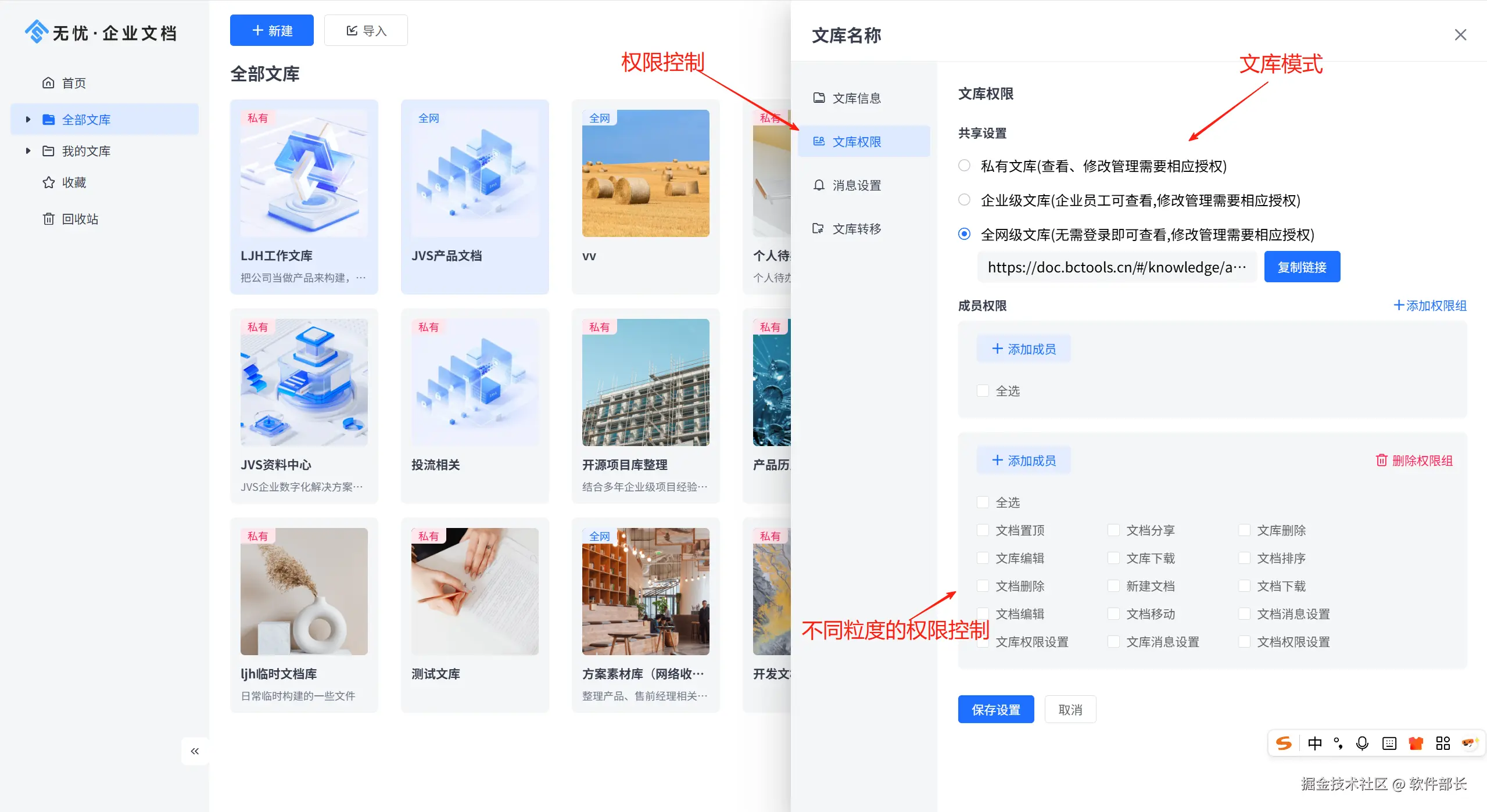This screenshot has height=812, width=1487.
Task: Open the 文库信息 settings tab
Action: pyautogui.click(x=856, y=98)
